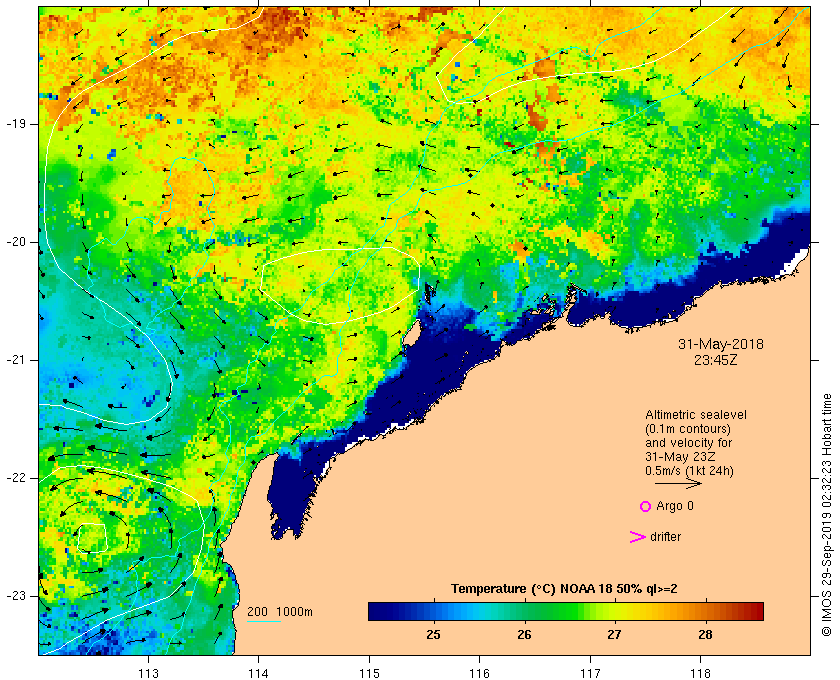Click the latitude axis label -19
Viewport: 840px width, 680px height.
[x=16, y=124]
